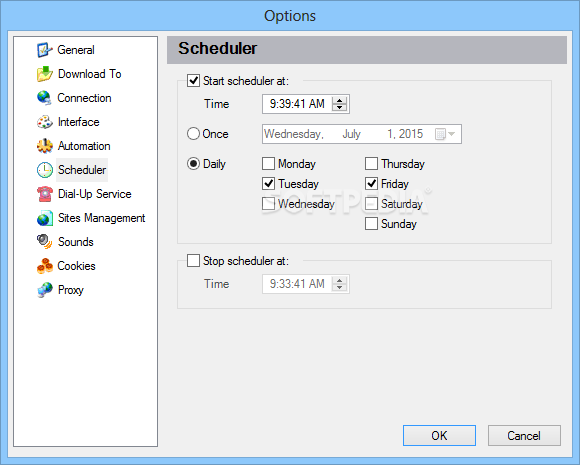Open Sites Management settings
The image size is (580, 465).
[x=101, y=218]
